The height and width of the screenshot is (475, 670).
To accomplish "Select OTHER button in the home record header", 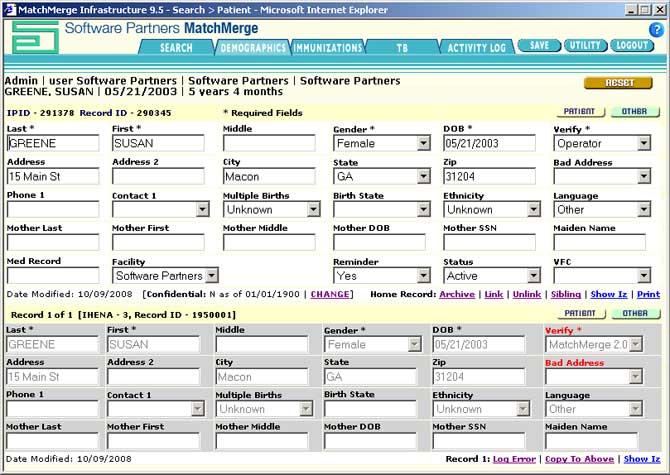I will point(635,111).
